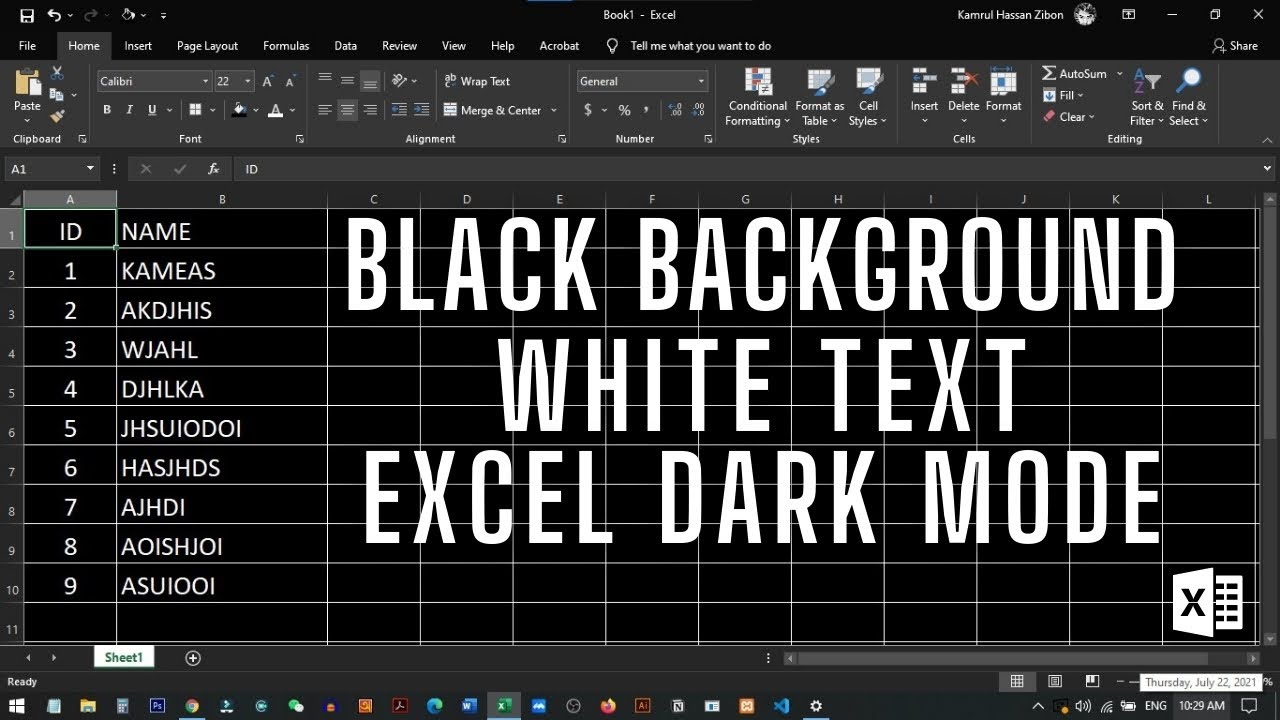Apply the Font Color A swatch
Image resolution: width=1280 pixels, height=720 pixels.
pyautogui.click(x=277, y=110)
